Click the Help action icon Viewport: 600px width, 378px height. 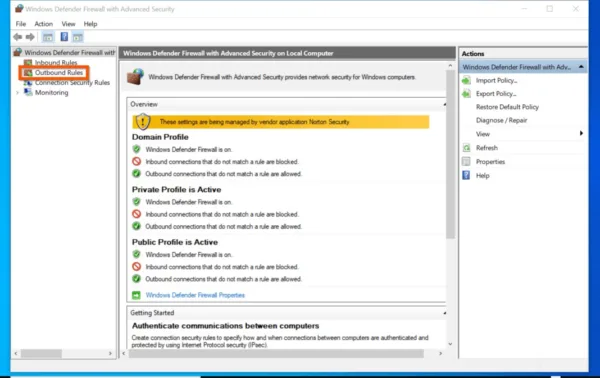click(466, 175)
